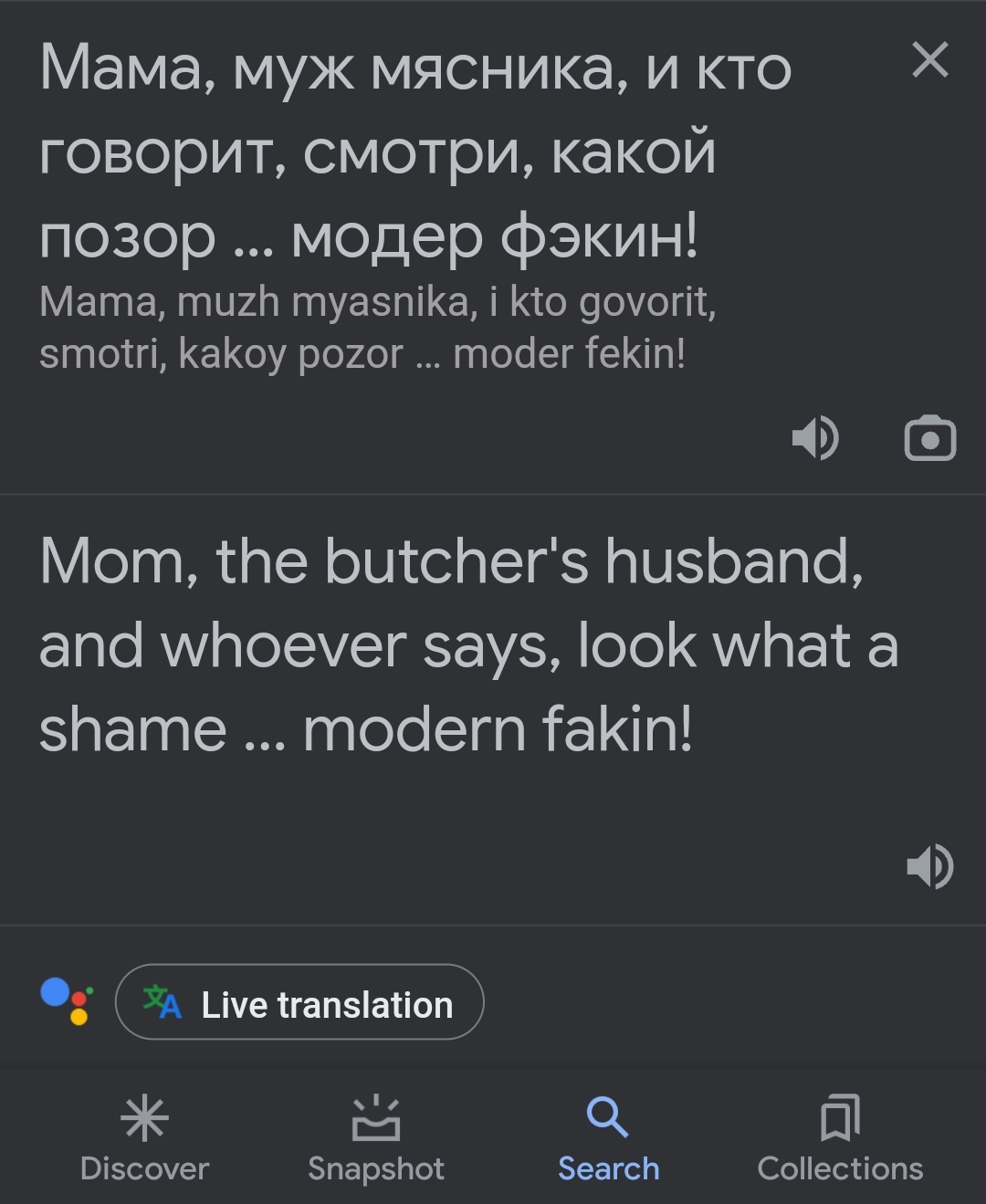Listen to the English translation audio
The image size is (986, 1204).
(x=929, y=865)
